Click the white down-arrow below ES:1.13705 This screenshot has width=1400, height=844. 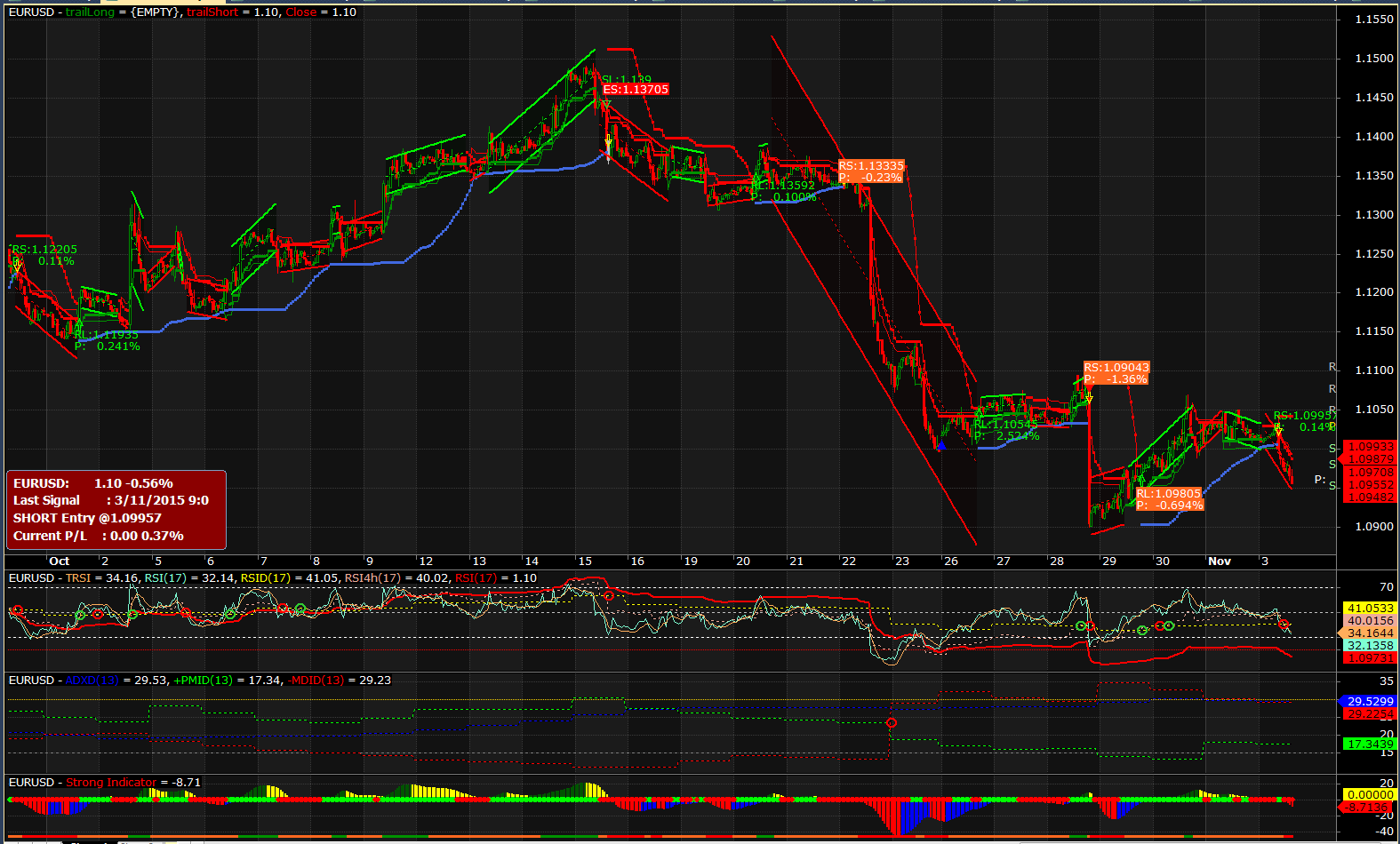click(608, 141)
